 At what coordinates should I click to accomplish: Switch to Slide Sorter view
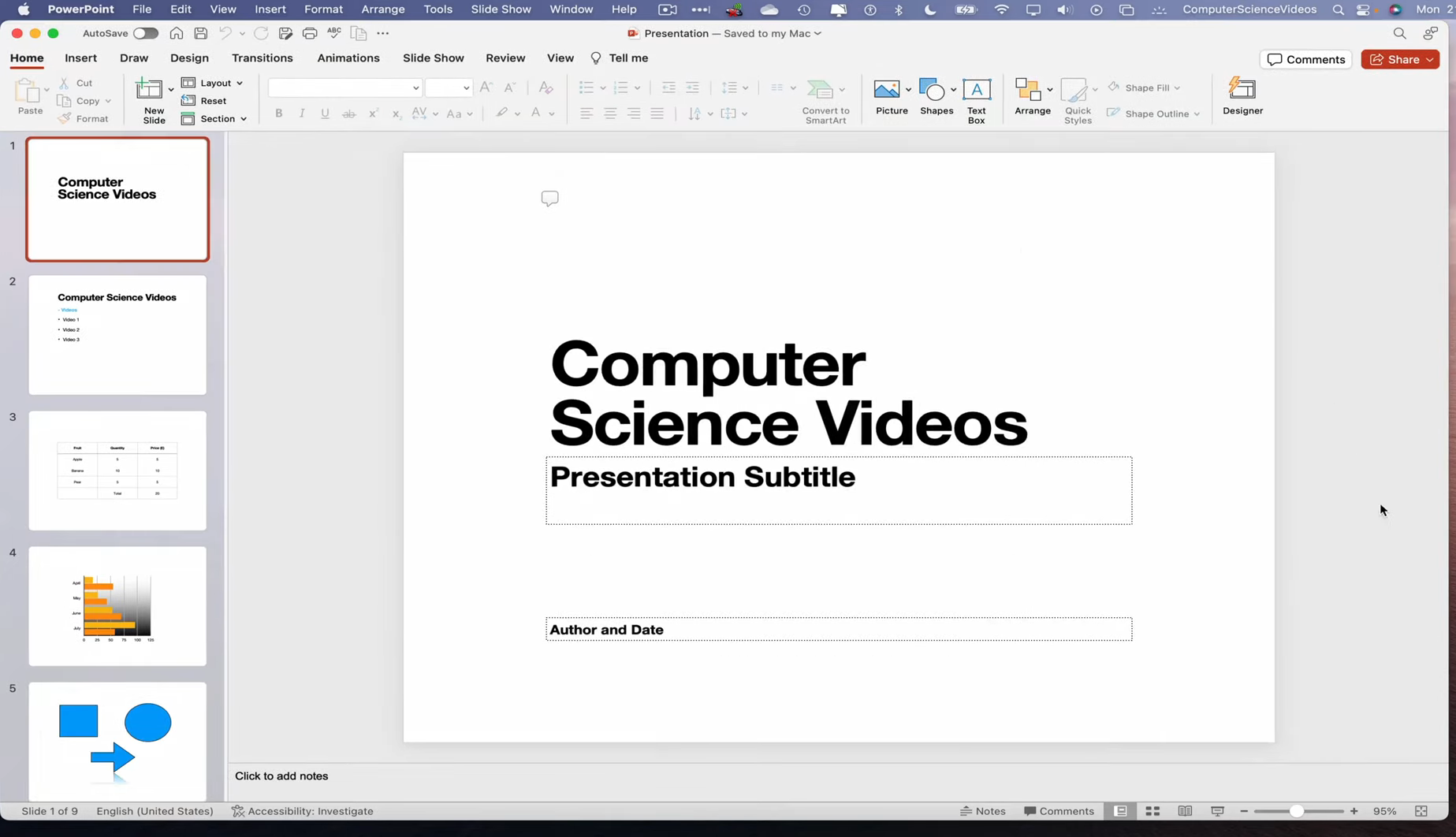(x=1153, y=811)
